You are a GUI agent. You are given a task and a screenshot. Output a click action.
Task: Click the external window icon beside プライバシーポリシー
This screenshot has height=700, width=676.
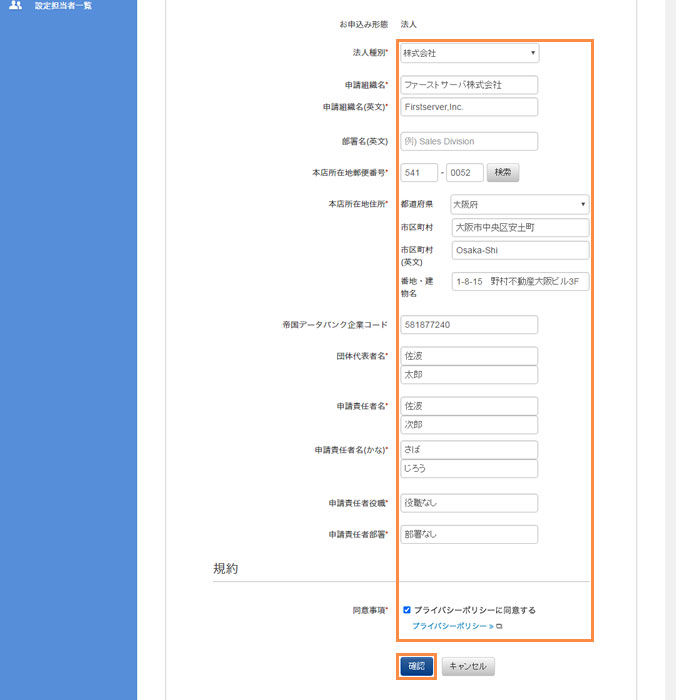[499, 626]
